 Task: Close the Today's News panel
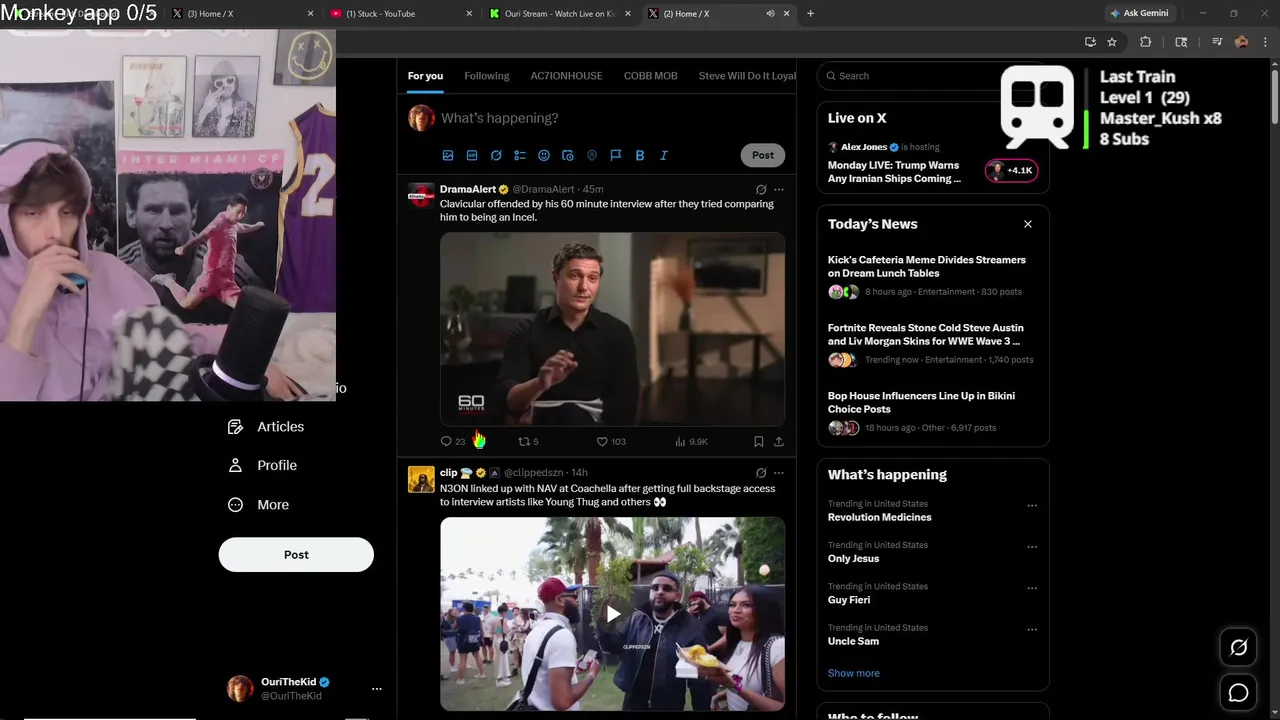[x=1028, y=224]
